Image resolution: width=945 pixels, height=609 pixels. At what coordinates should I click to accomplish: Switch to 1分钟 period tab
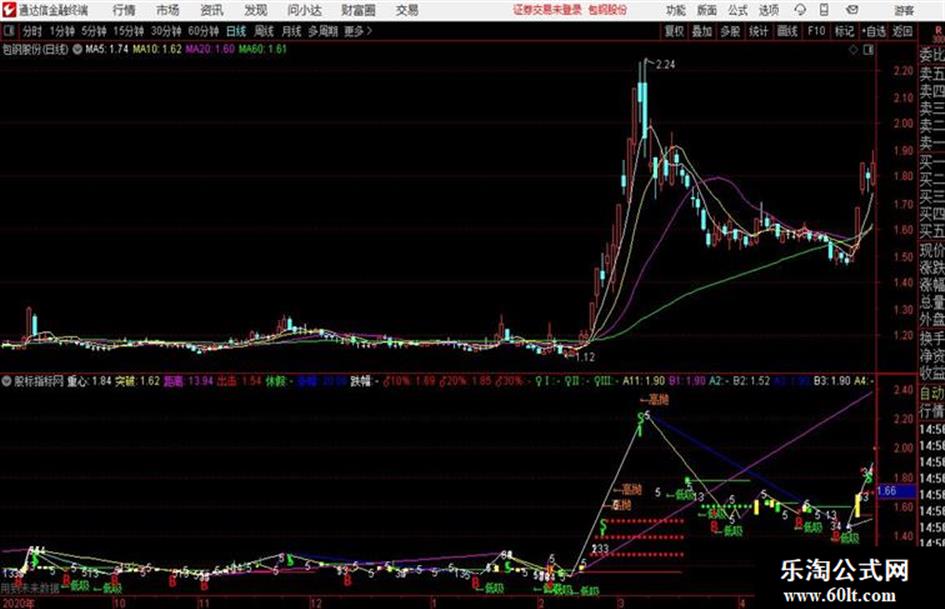[62, 31]
